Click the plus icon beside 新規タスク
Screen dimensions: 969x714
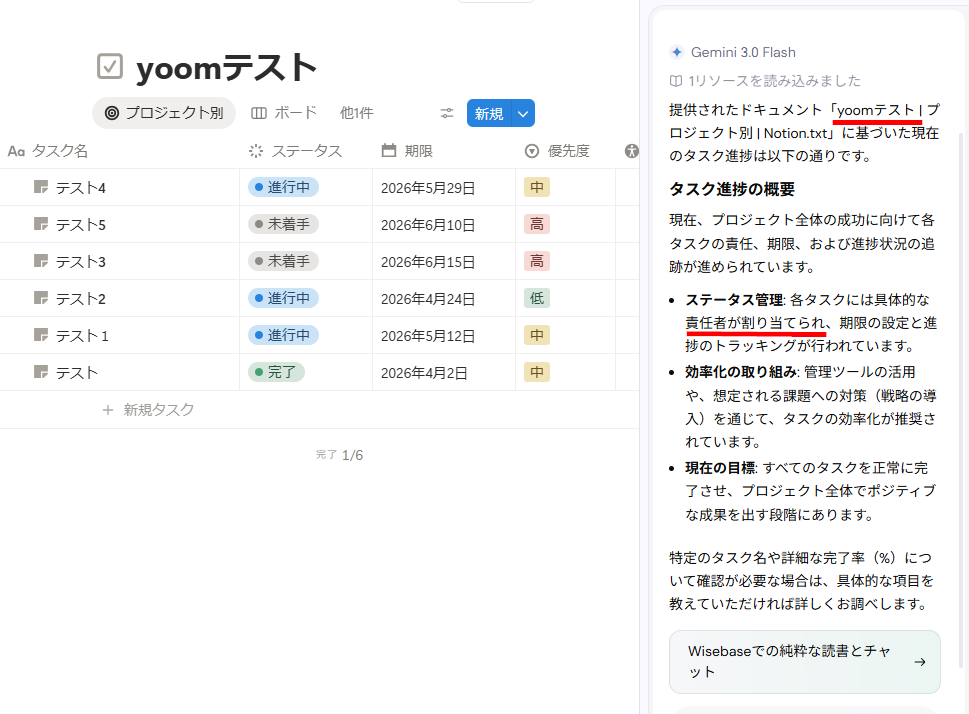click(x=108, y=410)
